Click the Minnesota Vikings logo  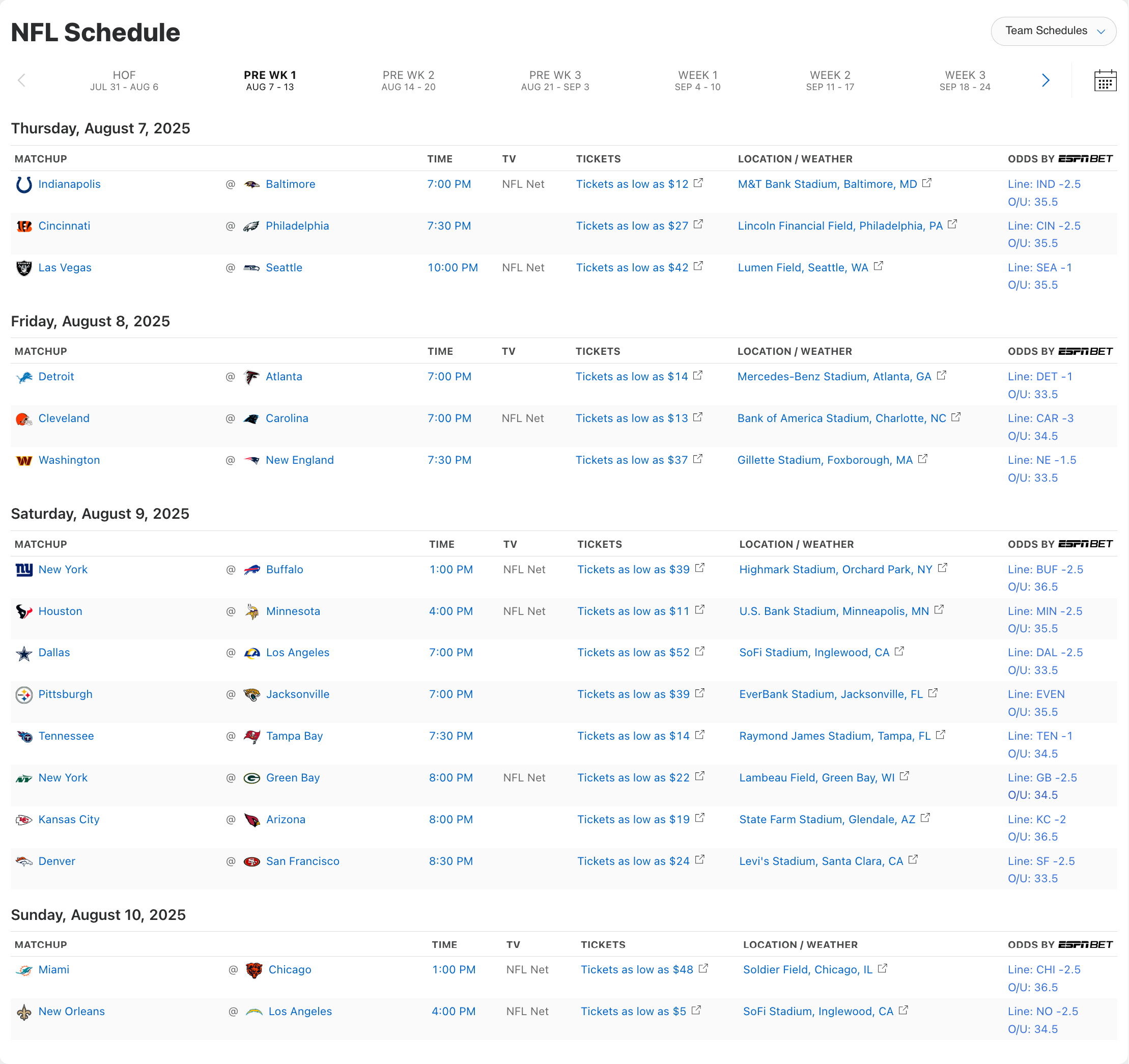point(252,612)
